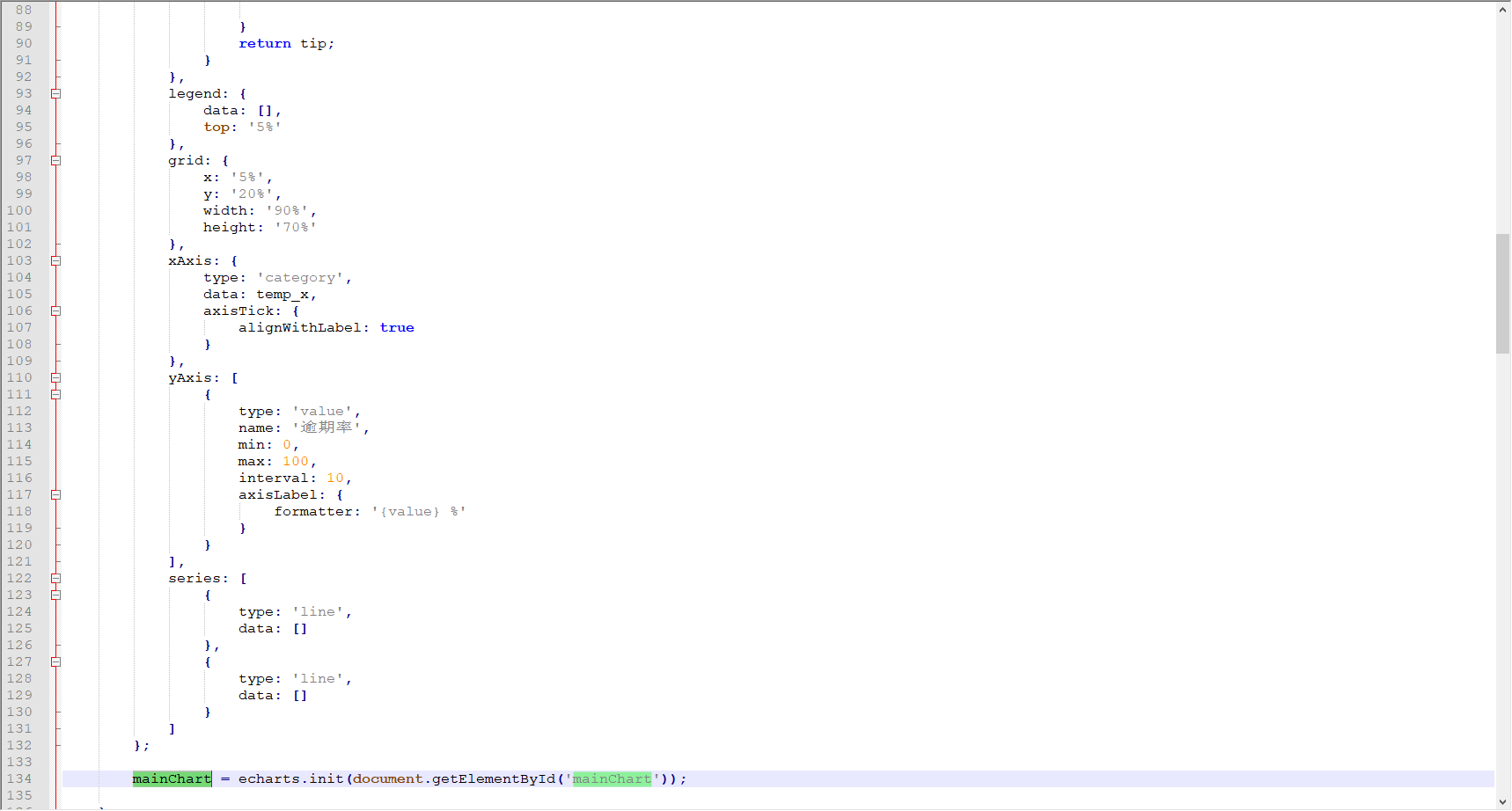
Task: Click the getElementById method name
Action: (x=494, y=778)
